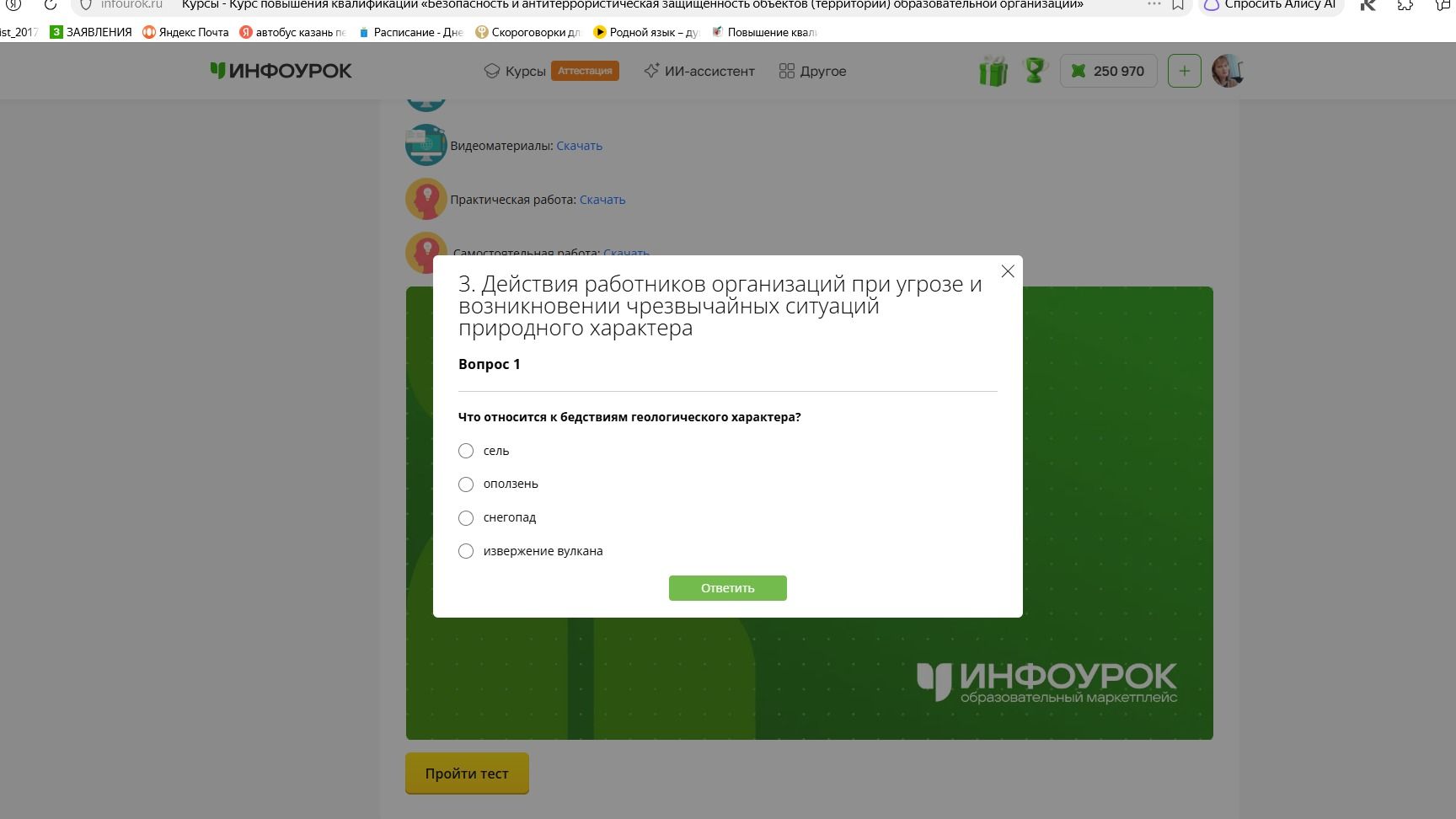Screen dimensions: 1456x819
Task: Open the 250 970 points balance
Action: (x=1108, y=71)
